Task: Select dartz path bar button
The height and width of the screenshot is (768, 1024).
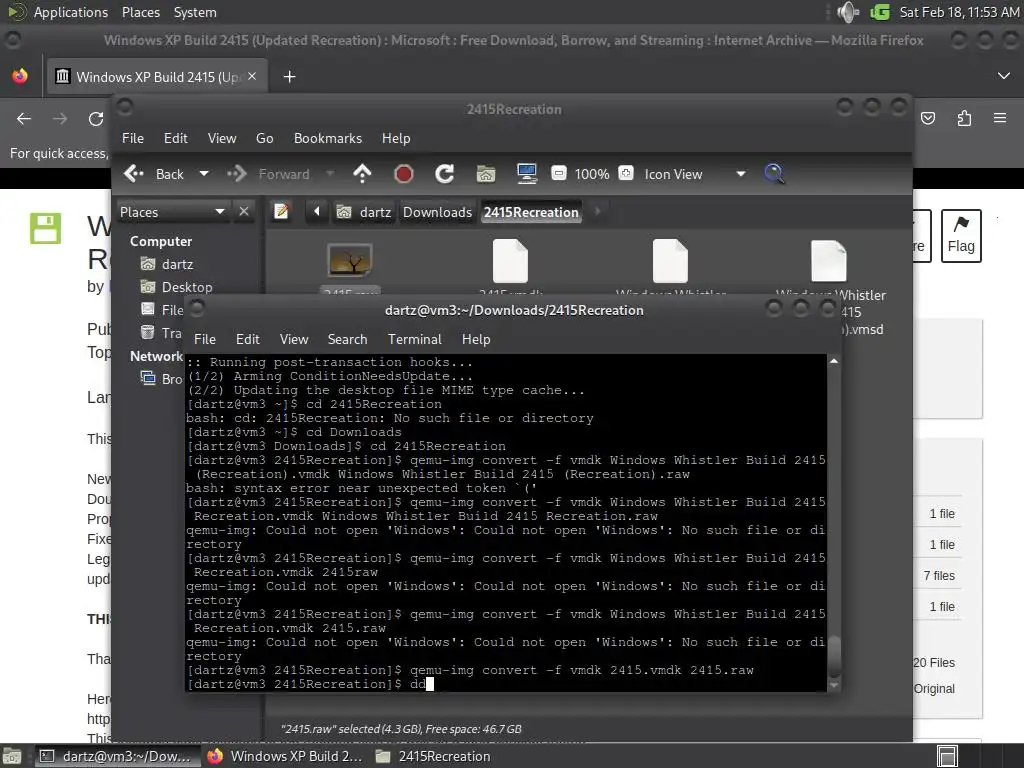Action: click(x=364, y=212)
